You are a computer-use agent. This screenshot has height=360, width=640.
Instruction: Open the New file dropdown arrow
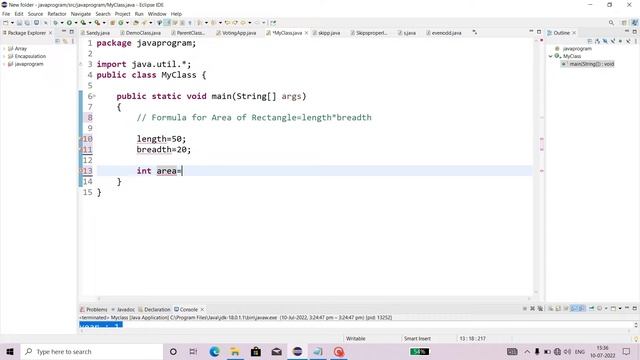click(12, 23)
